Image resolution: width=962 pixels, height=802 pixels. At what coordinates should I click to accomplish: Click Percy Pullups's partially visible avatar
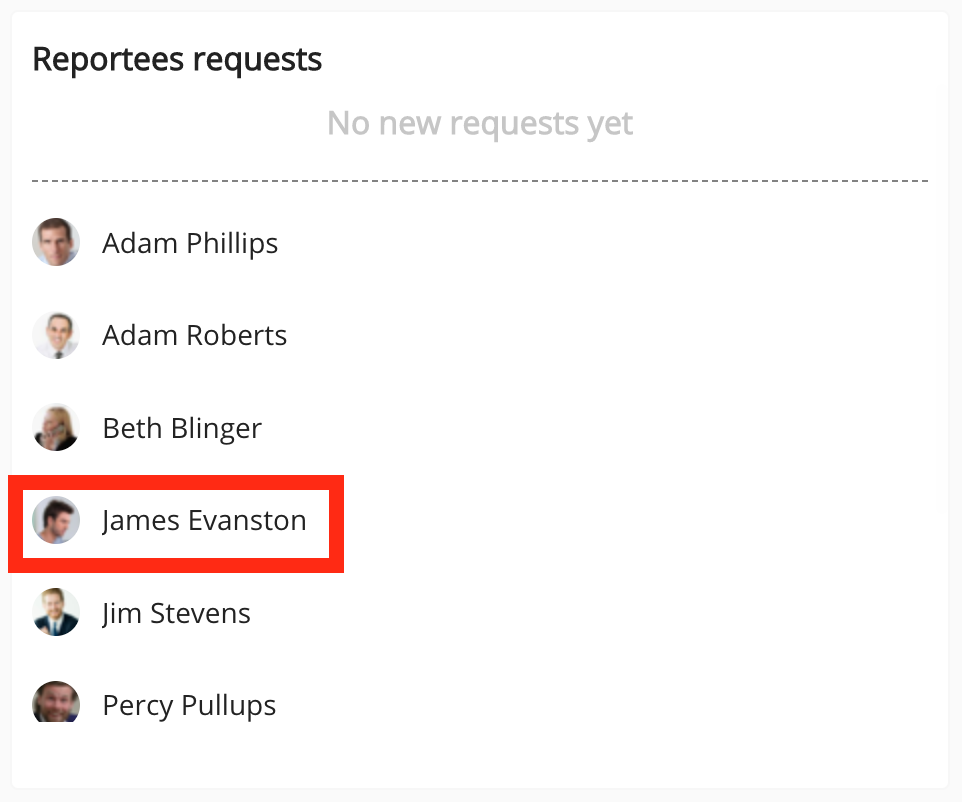(x=56, y=703)
